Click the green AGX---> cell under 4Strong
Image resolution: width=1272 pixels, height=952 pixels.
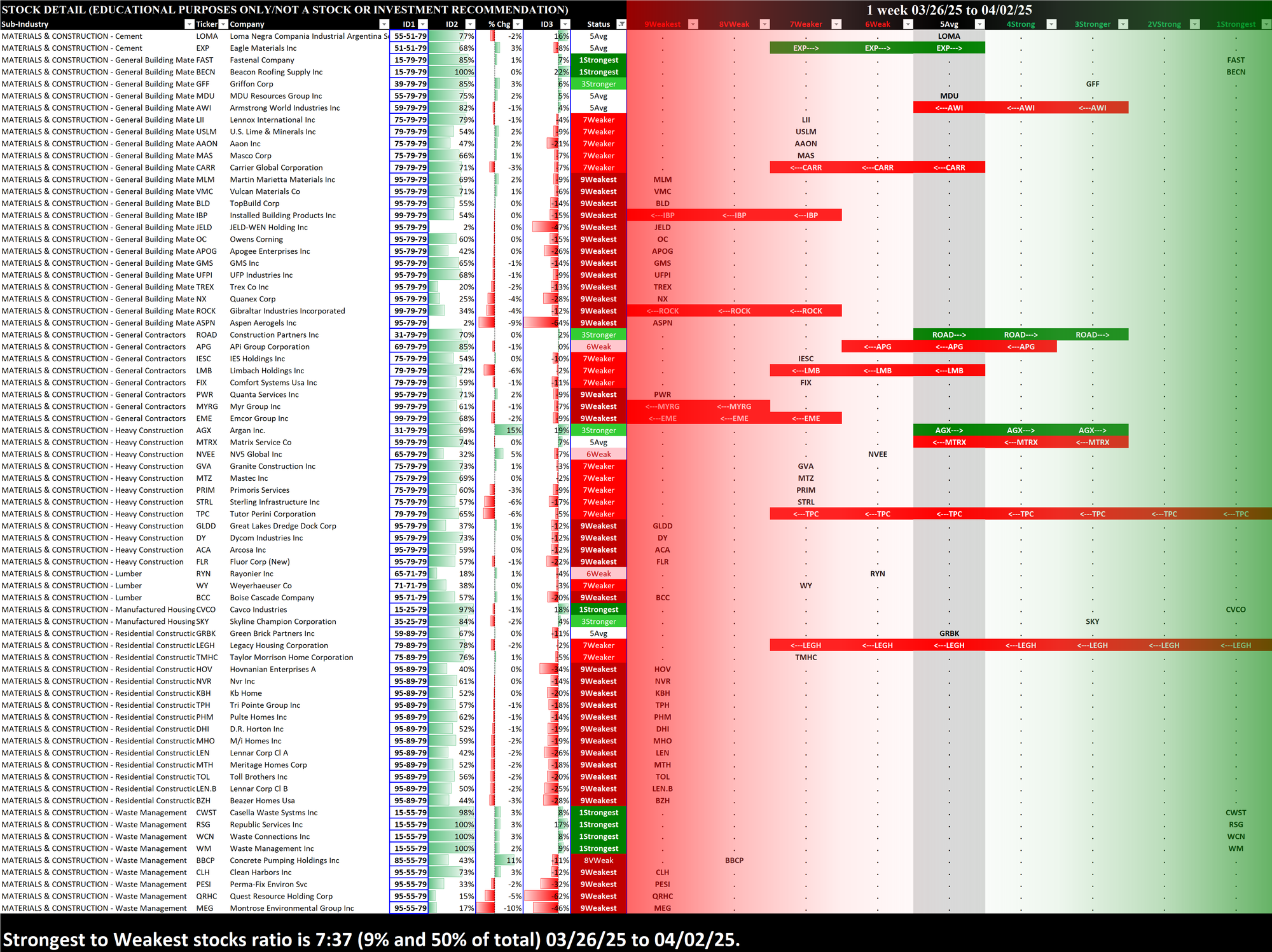[1020, 431]
